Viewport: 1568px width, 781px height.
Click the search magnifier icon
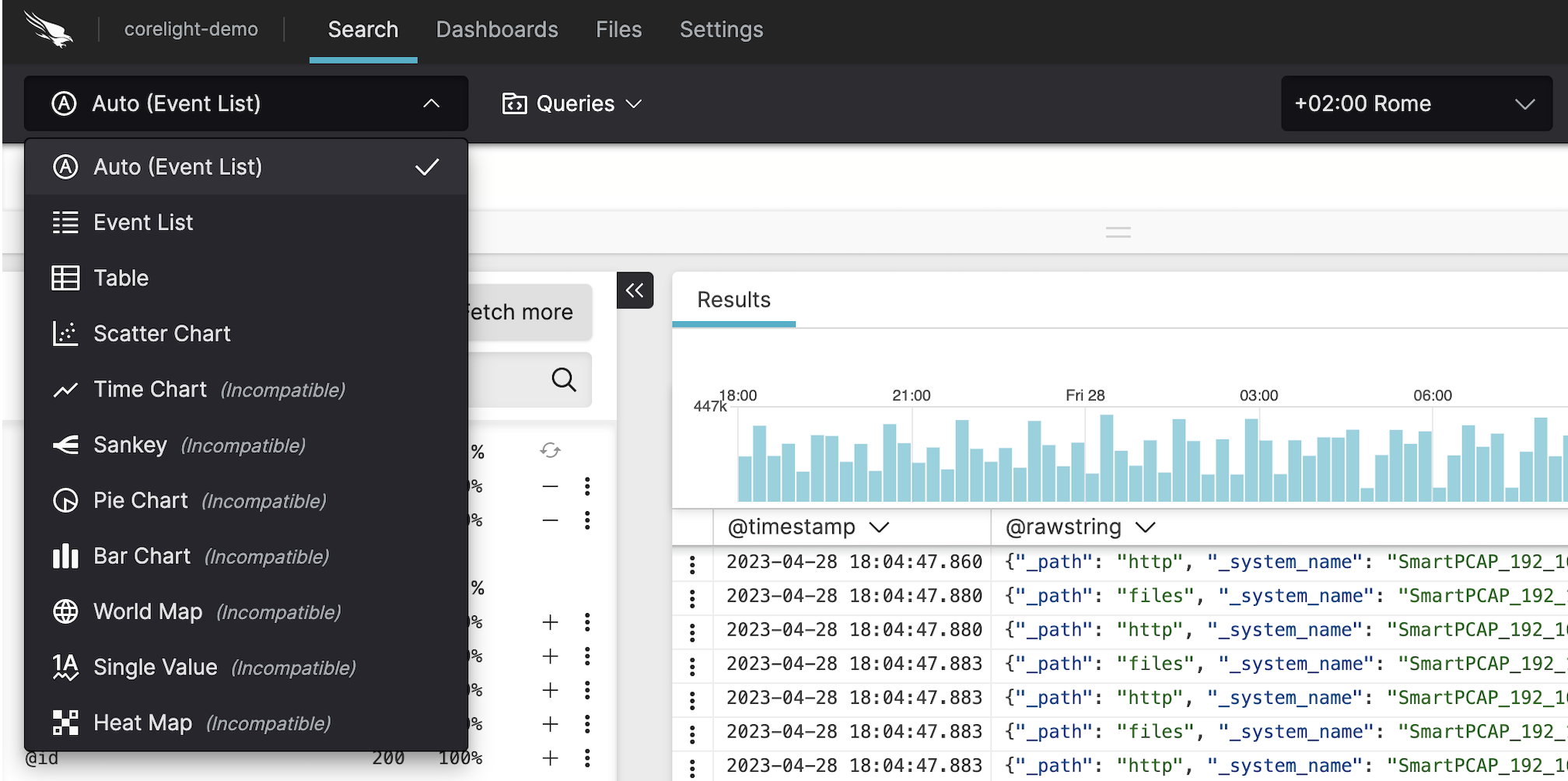click(x=562, y=380)
